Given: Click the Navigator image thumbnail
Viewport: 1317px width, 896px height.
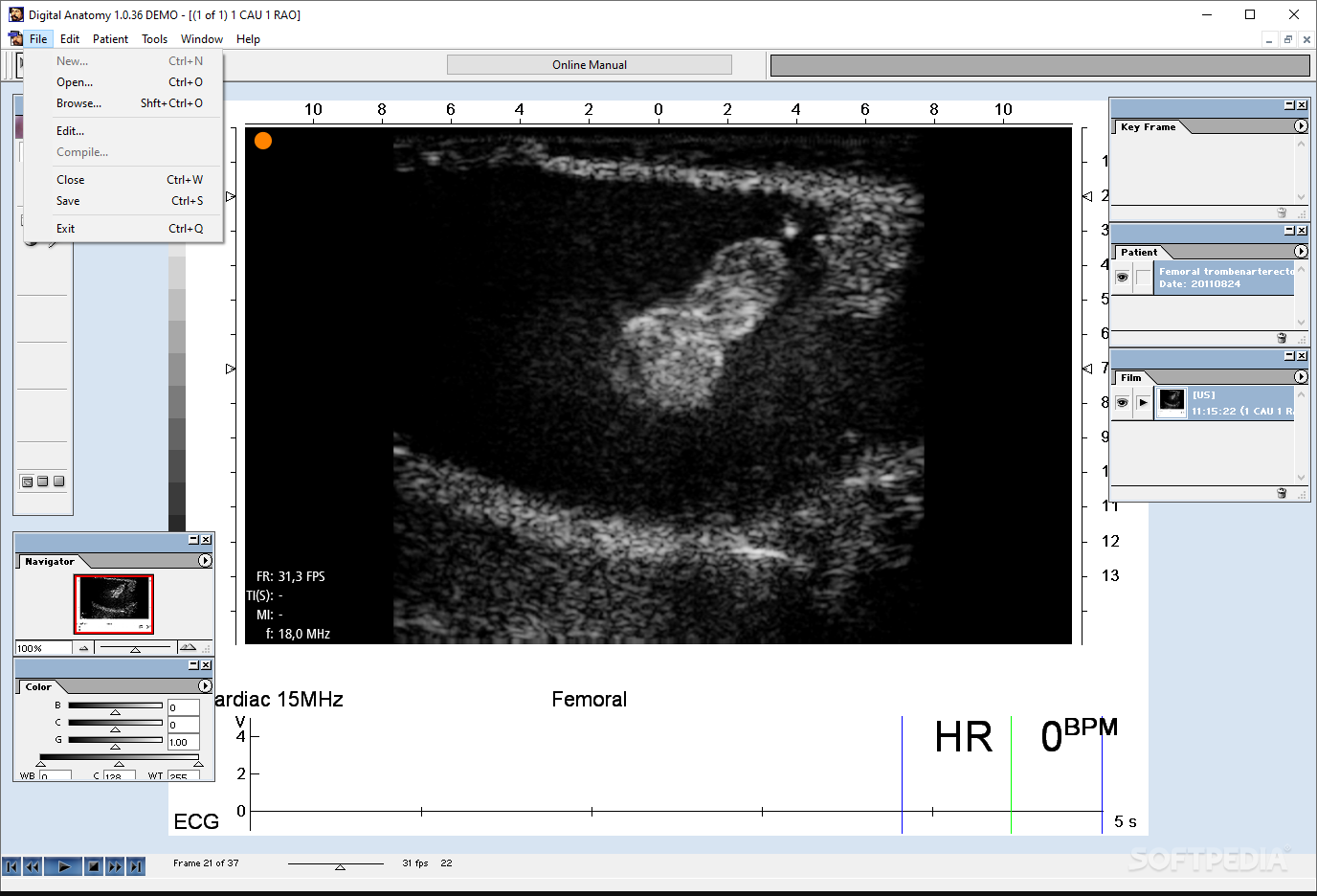Looking at the screenshot, I should pyautogui.click(x=114, y=604).
